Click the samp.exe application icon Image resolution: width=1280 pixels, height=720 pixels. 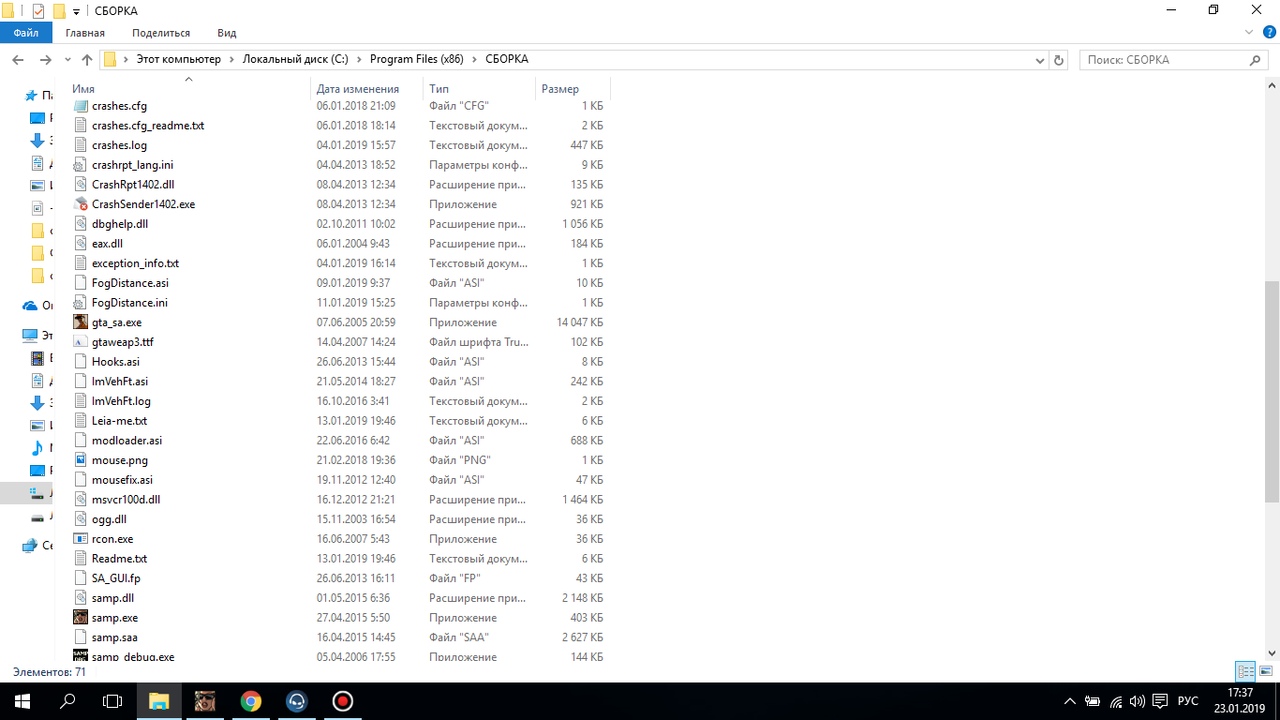pos(81,618)
